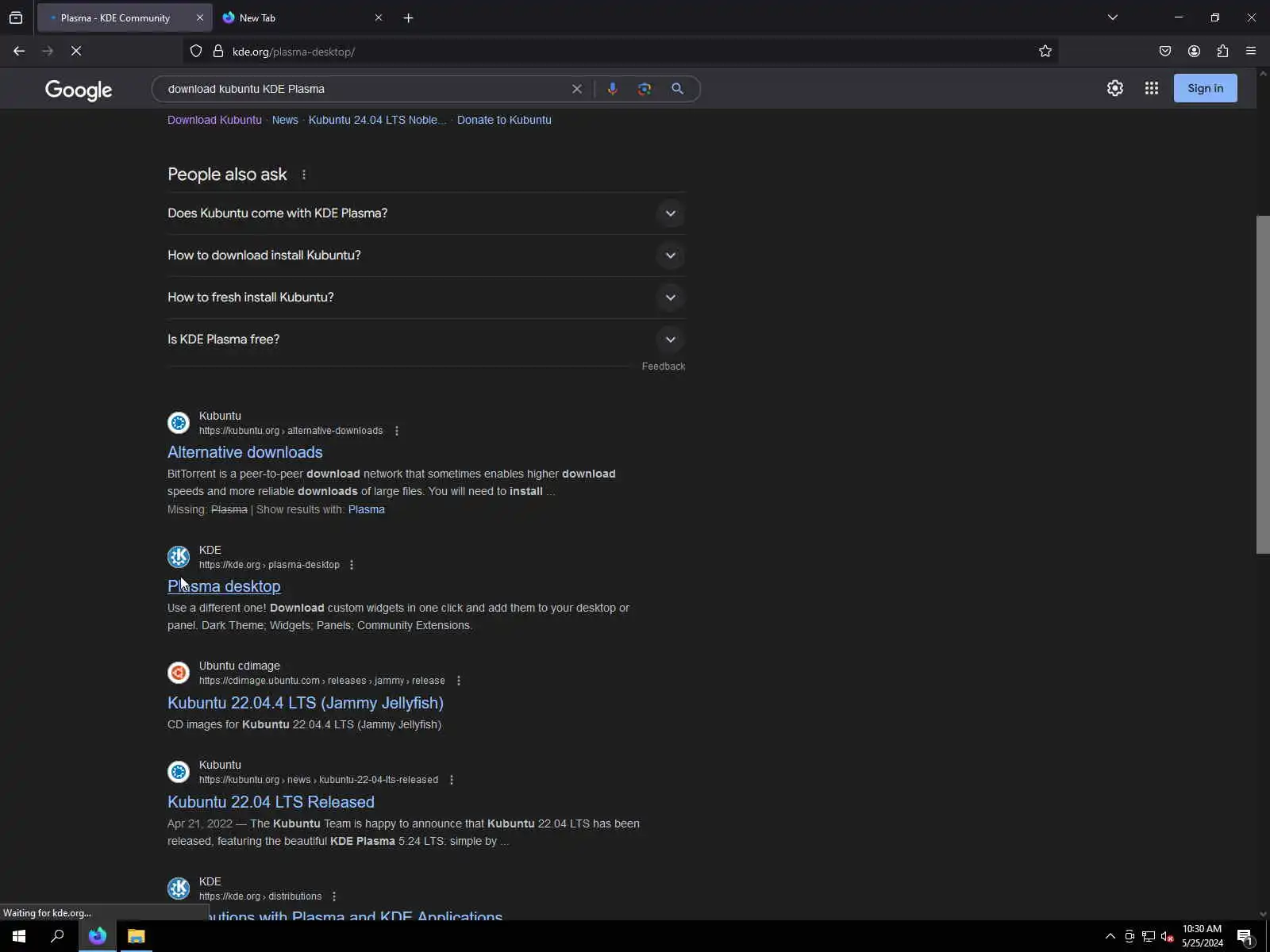Viewport: 1270px width, 952px height.
Task: Open tracking protection shield icon
Action: (196, 52)
